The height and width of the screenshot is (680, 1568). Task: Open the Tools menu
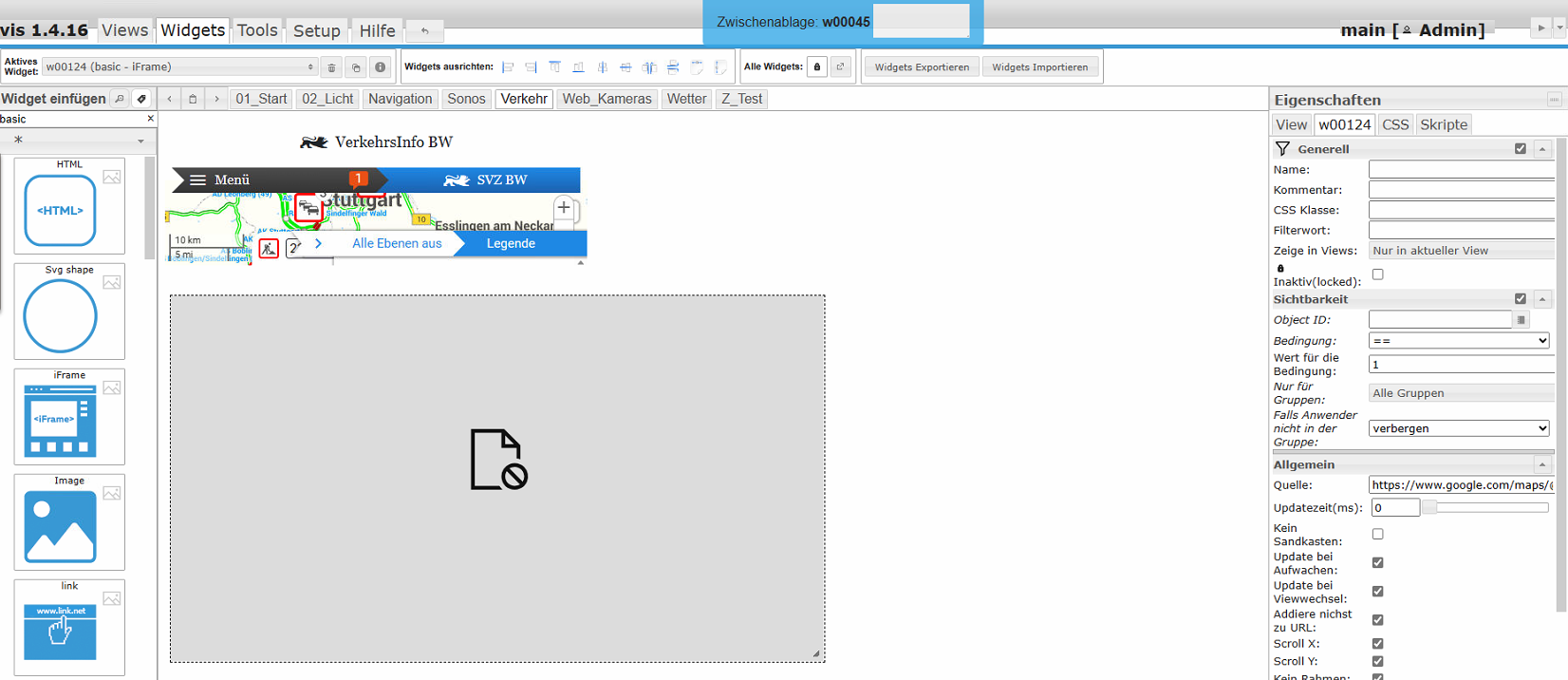pos(257,30)
